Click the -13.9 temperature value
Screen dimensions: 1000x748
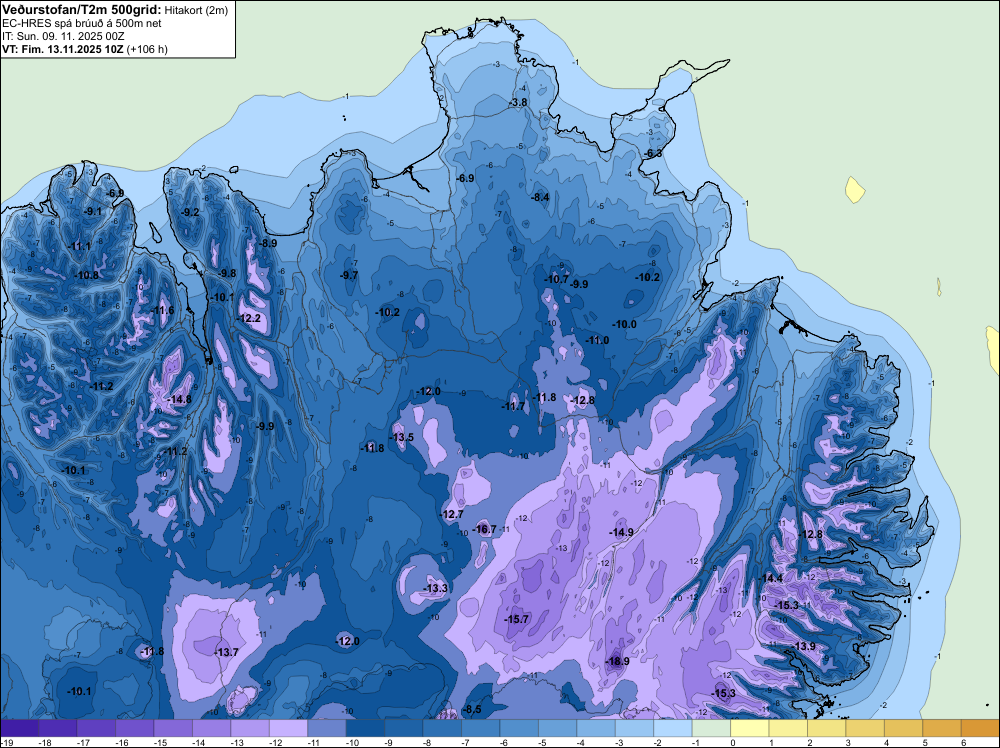[804, 647]
